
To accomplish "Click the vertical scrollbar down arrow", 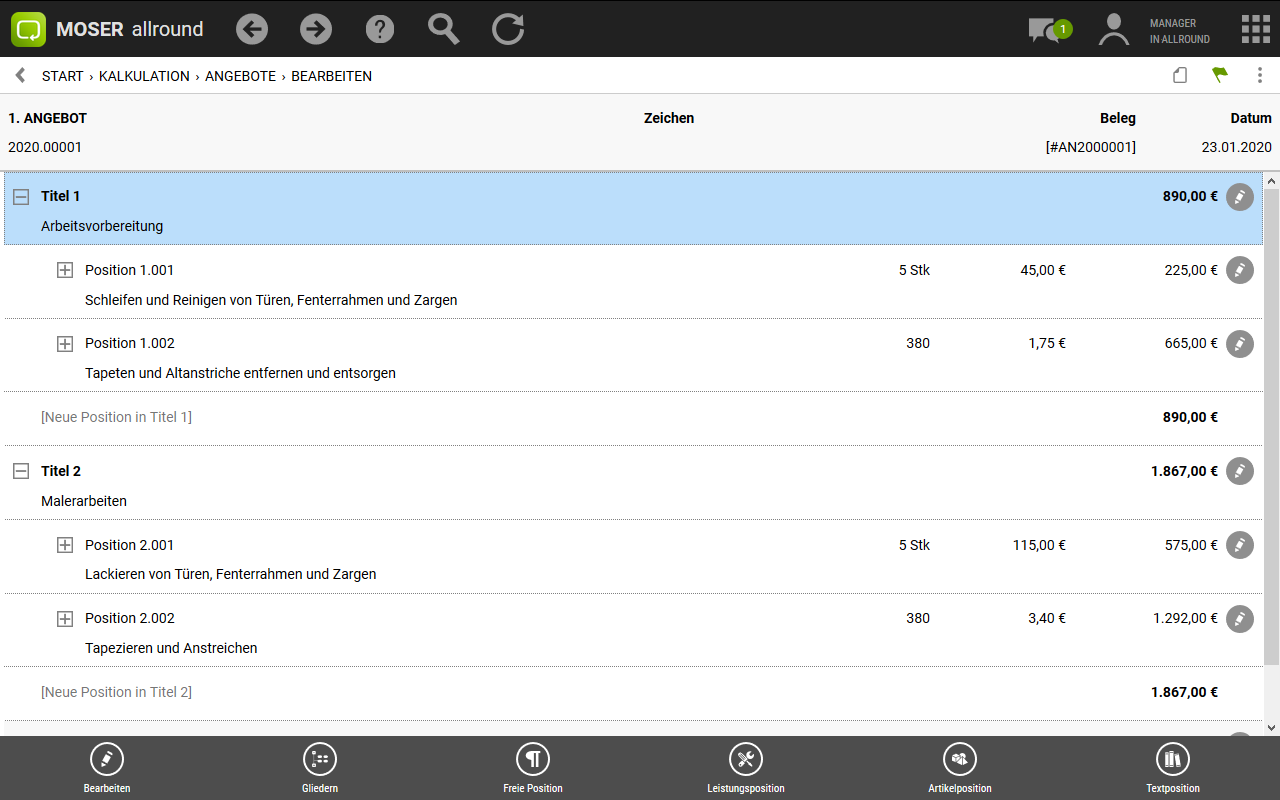I will [x=1271, y=727].
